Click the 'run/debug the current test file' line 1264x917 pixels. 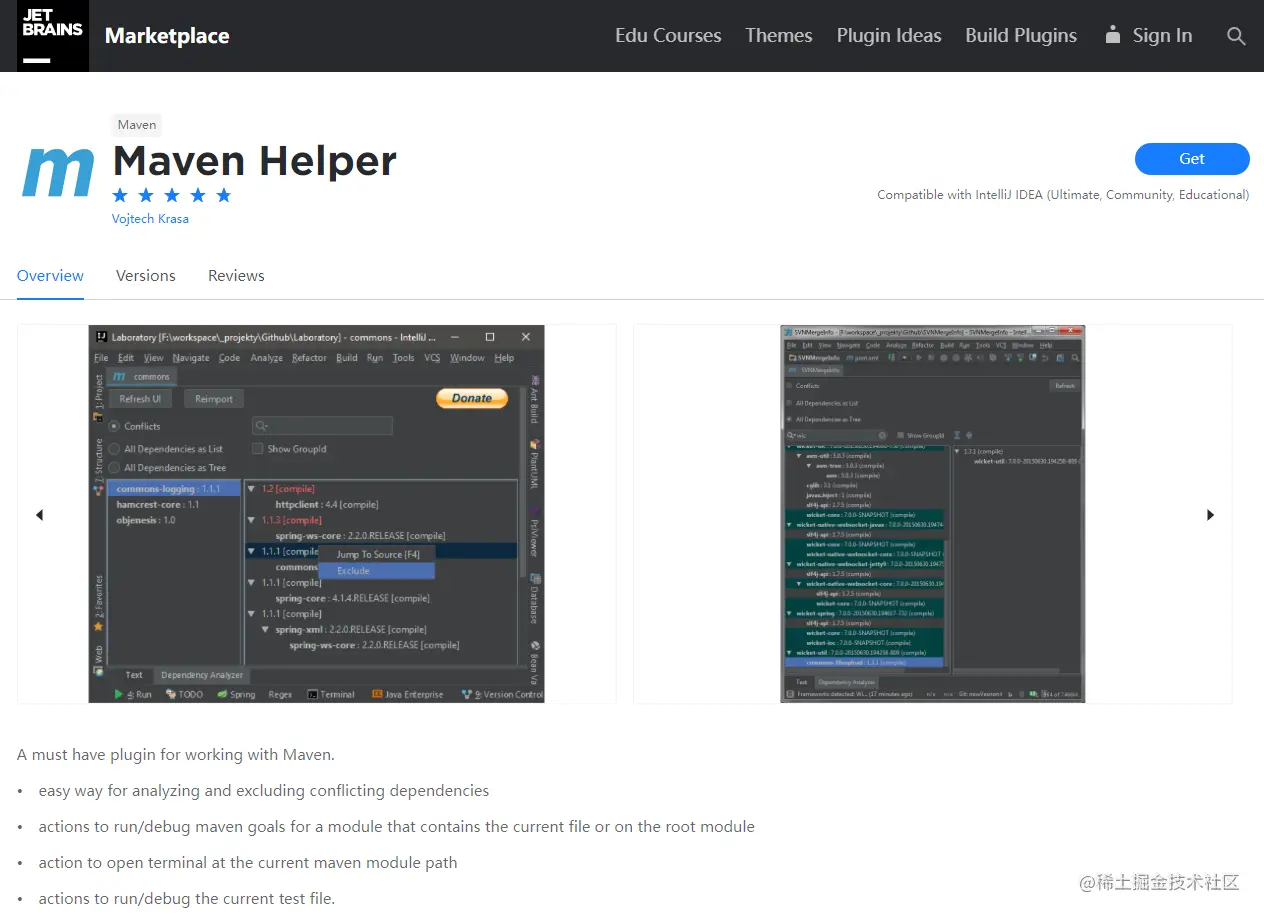pyautogui.click(x=187, y=899)
